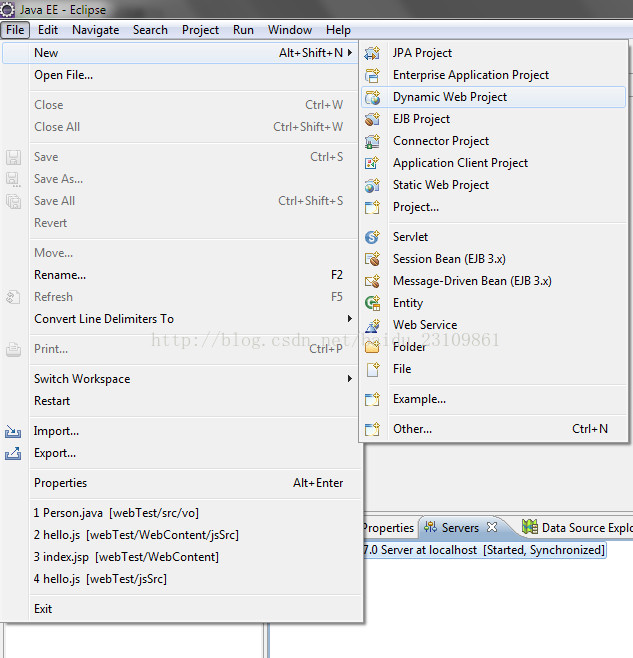Open the Search menu

click(x=150, y=30)
